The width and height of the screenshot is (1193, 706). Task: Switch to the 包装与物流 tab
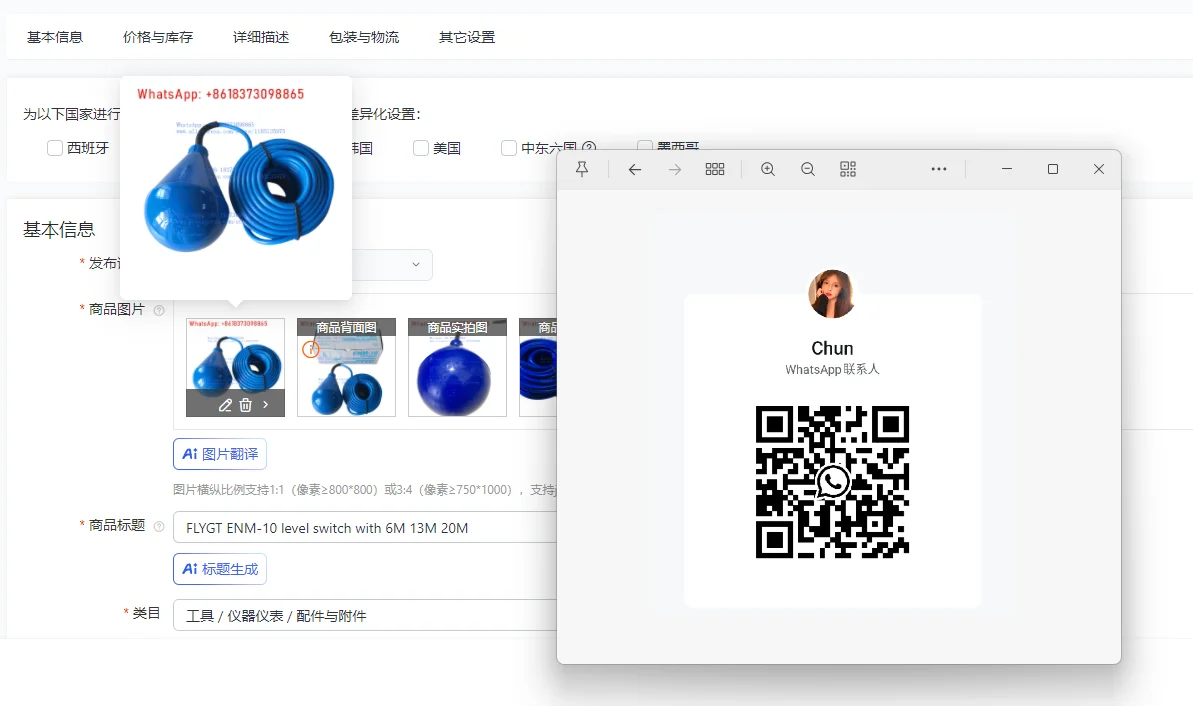[x=364, y=37]
